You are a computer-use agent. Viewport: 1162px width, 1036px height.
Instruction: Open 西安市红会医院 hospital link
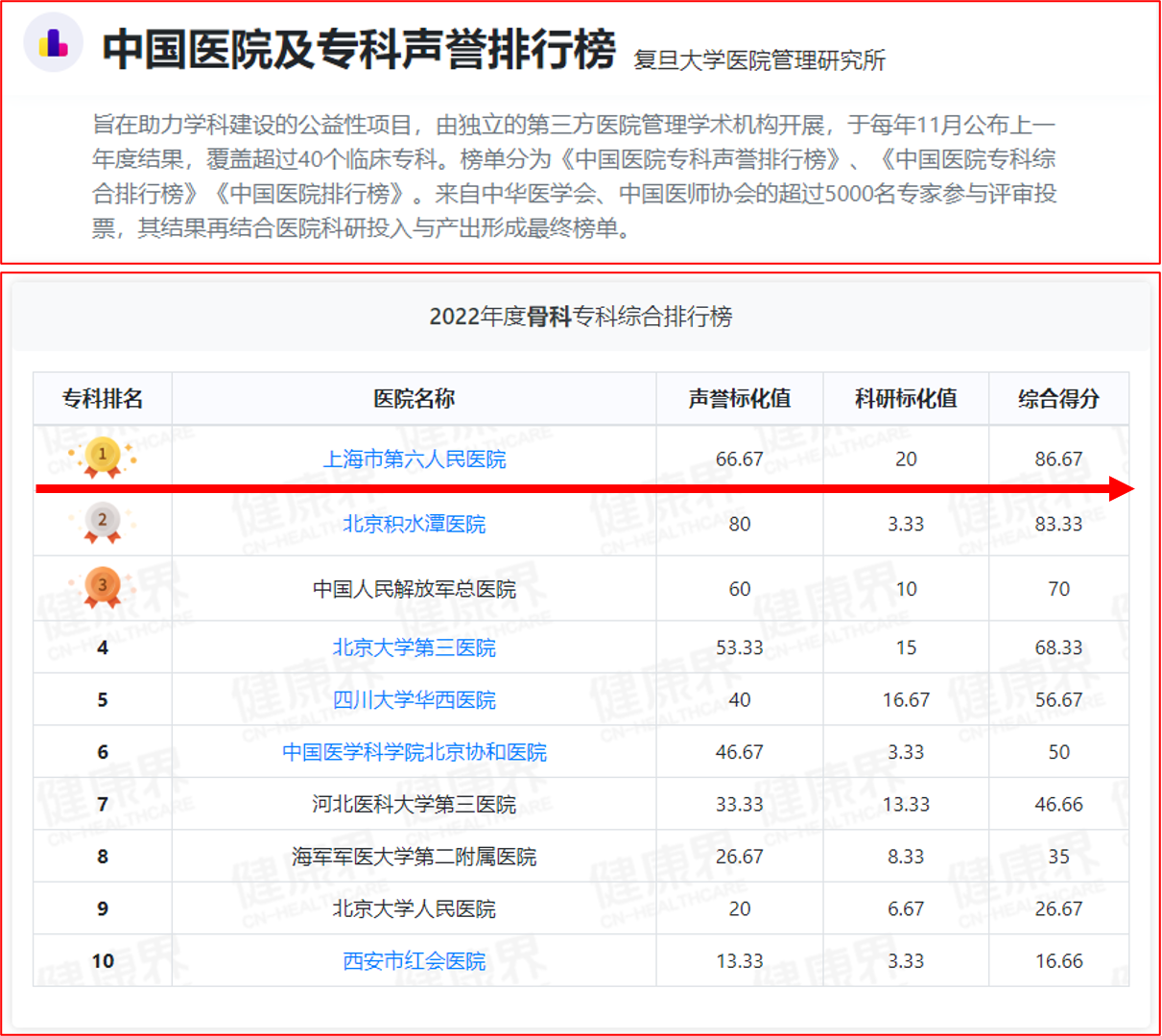pyautogui.click(x=415, y=961)
